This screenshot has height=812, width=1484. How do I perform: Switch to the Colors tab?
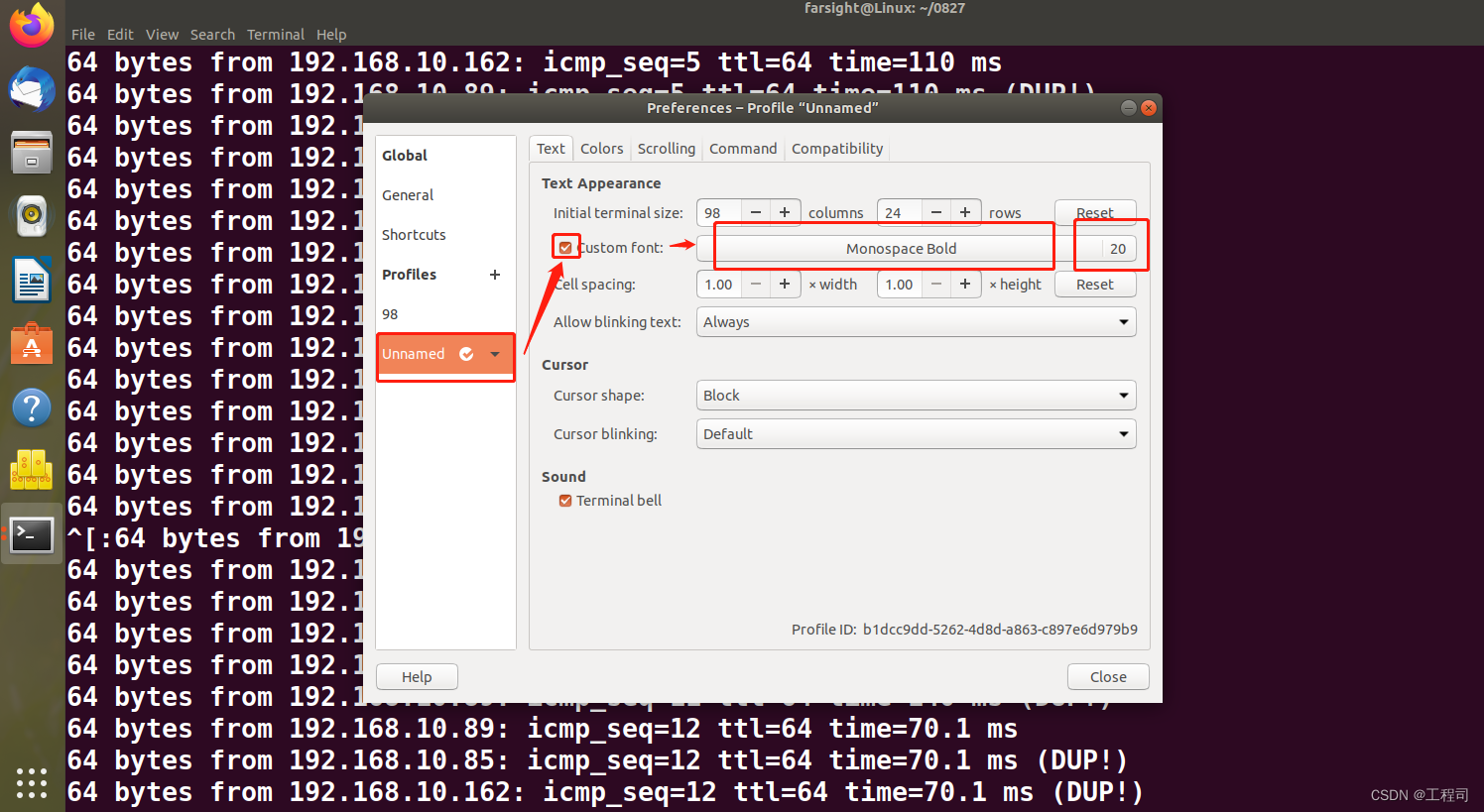click(601, 148)
